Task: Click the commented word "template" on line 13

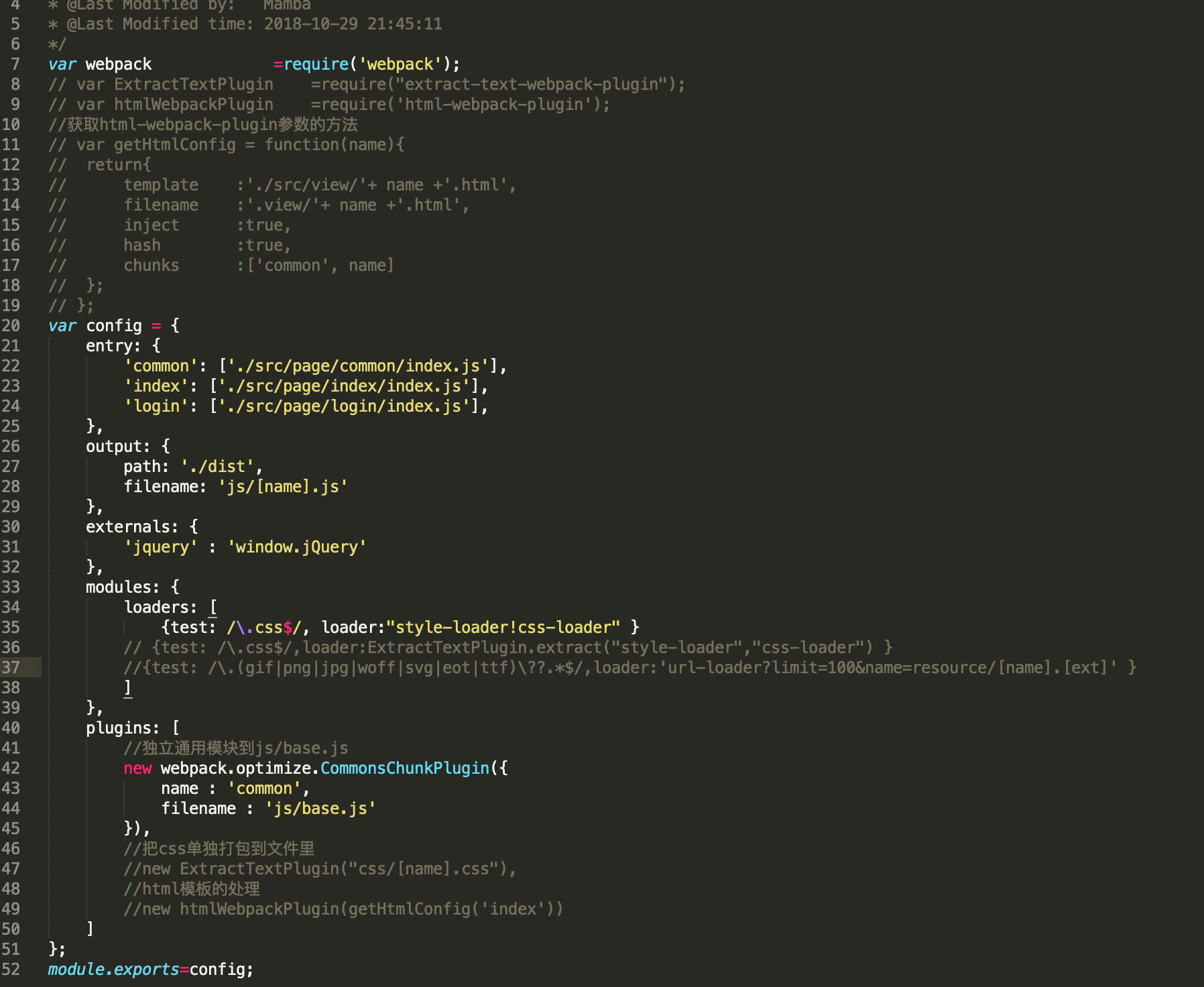Action: tap(161, 185)
